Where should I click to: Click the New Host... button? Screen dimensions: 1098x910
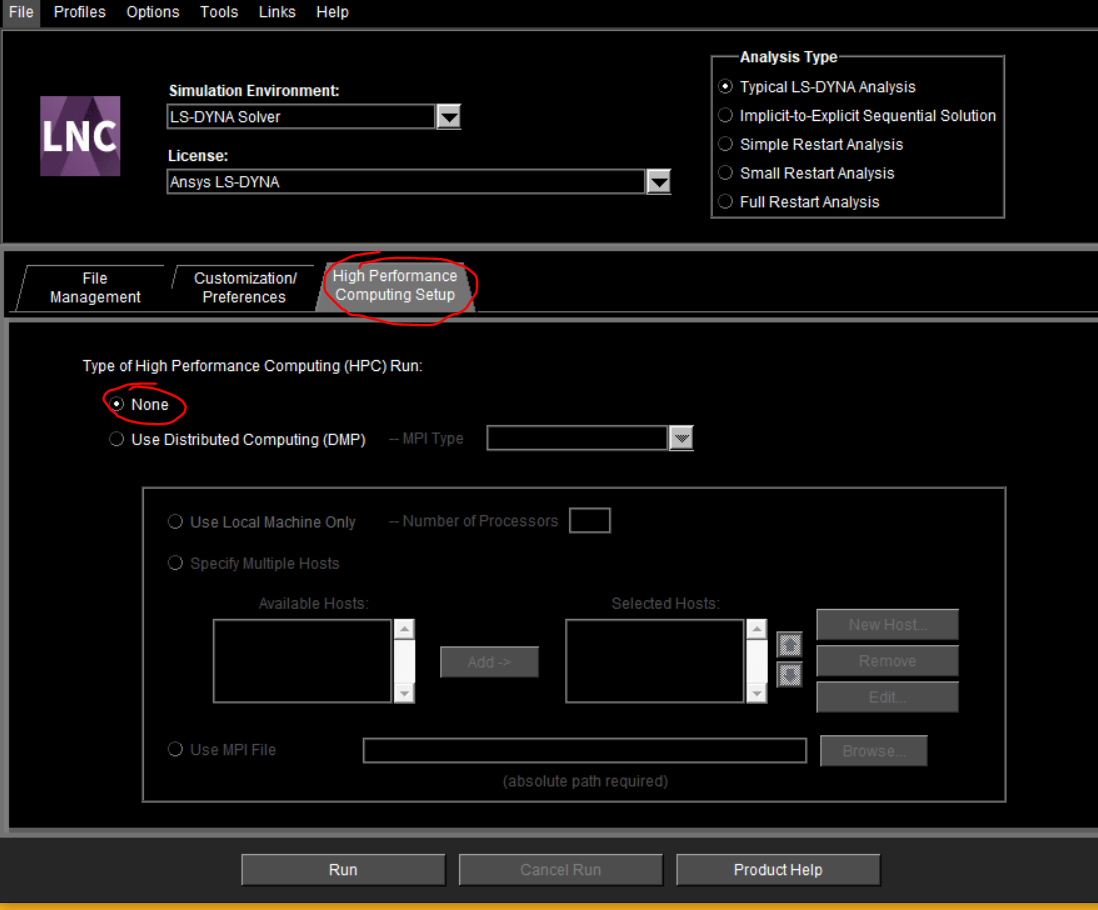point(887,624)
